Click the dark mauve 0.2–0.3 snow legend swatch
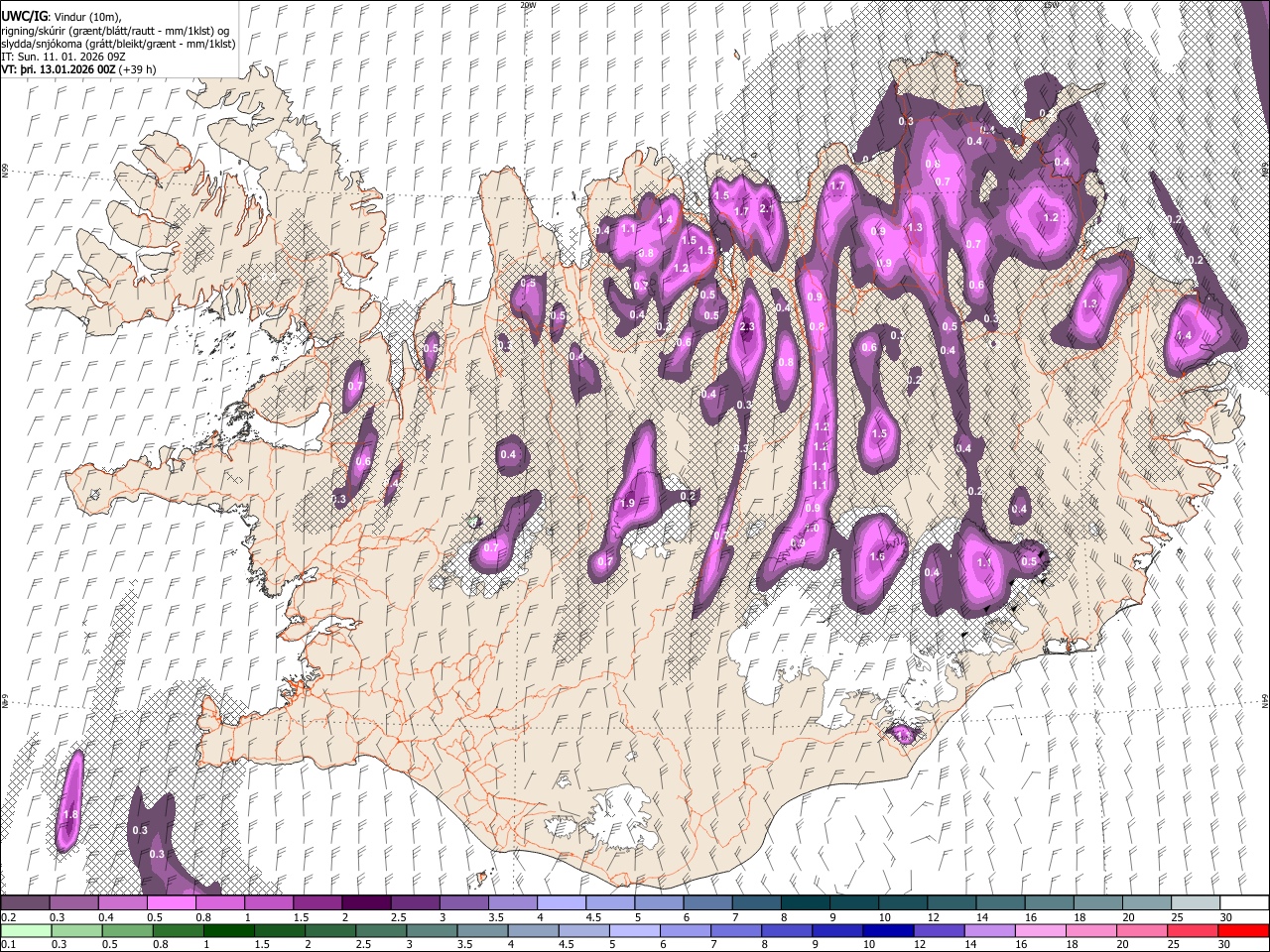 coord(25,903)
